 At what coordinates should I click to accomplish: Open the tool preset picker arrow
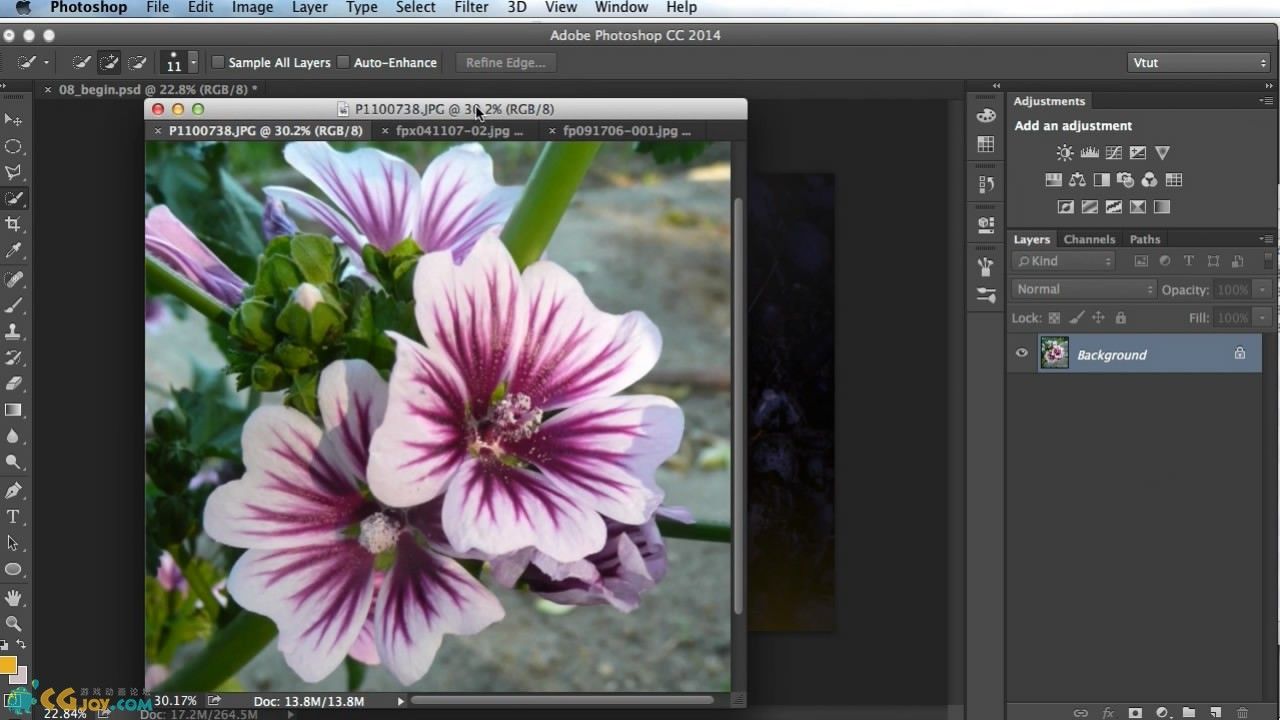pos(46,62)
